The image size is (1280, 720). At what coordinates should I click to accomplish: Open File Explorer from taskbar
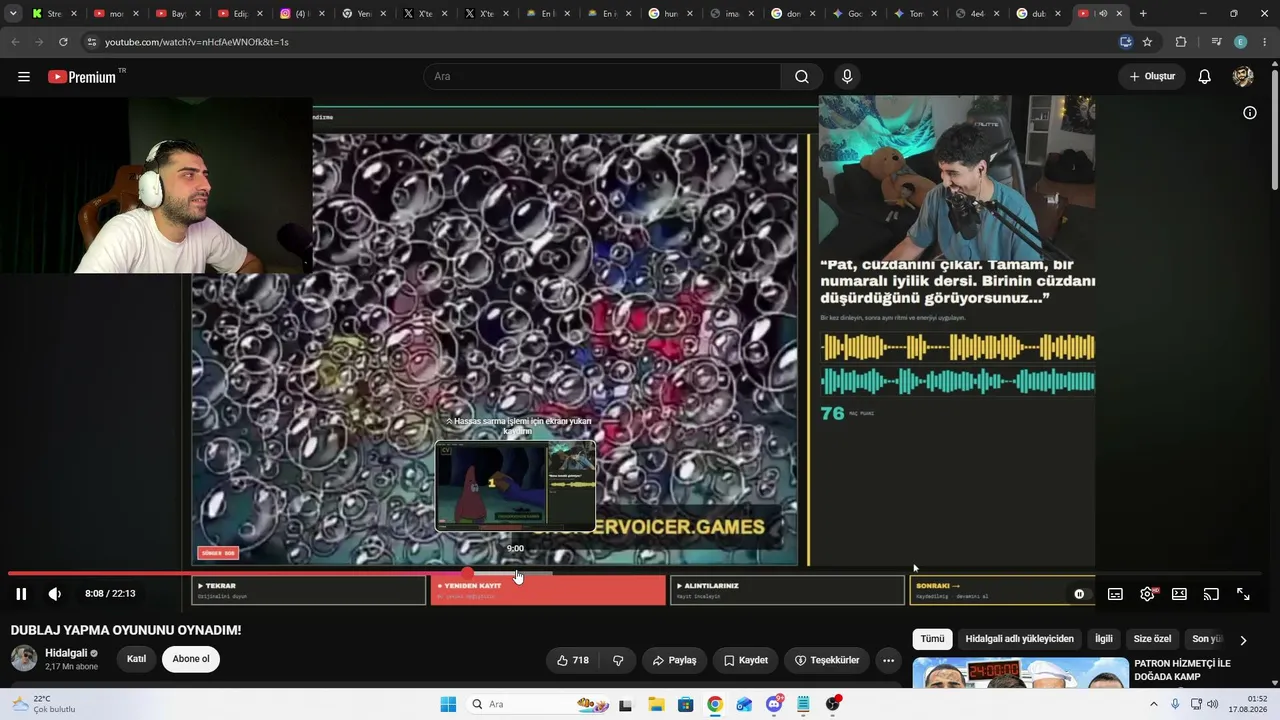656,704
